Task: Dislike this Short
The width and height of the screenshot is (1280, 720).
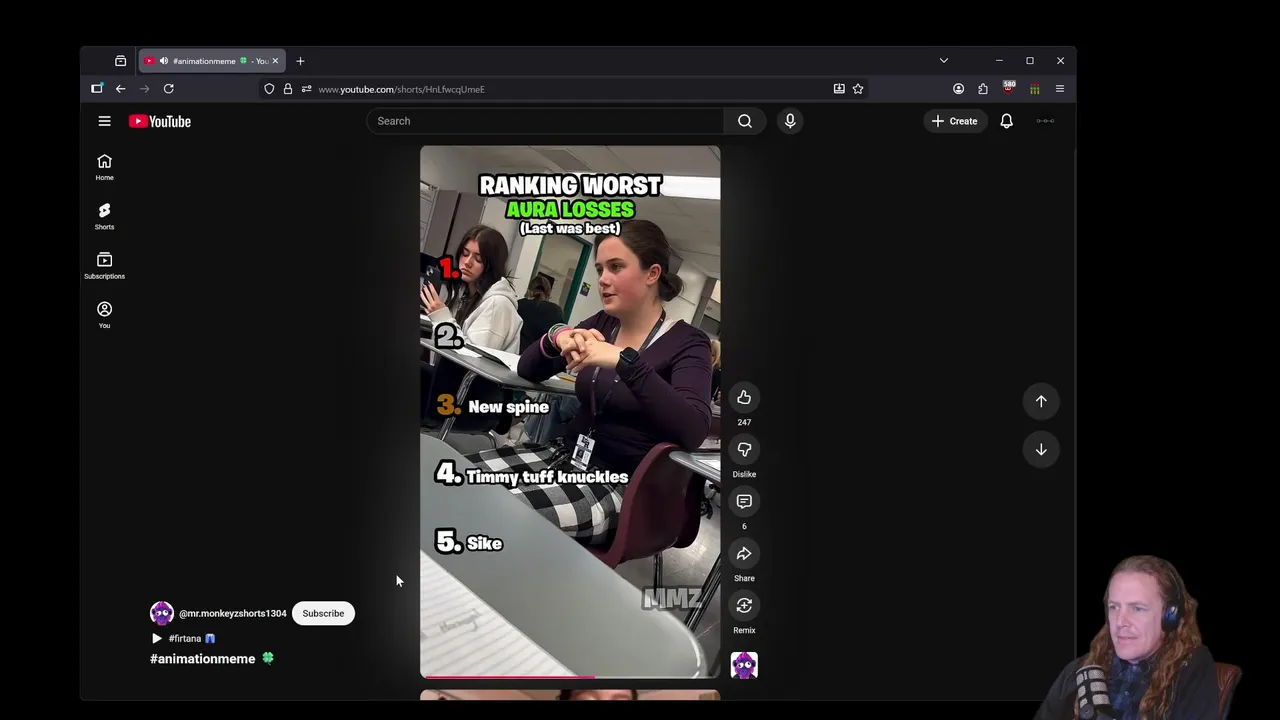Action: (x=744, y=450)
